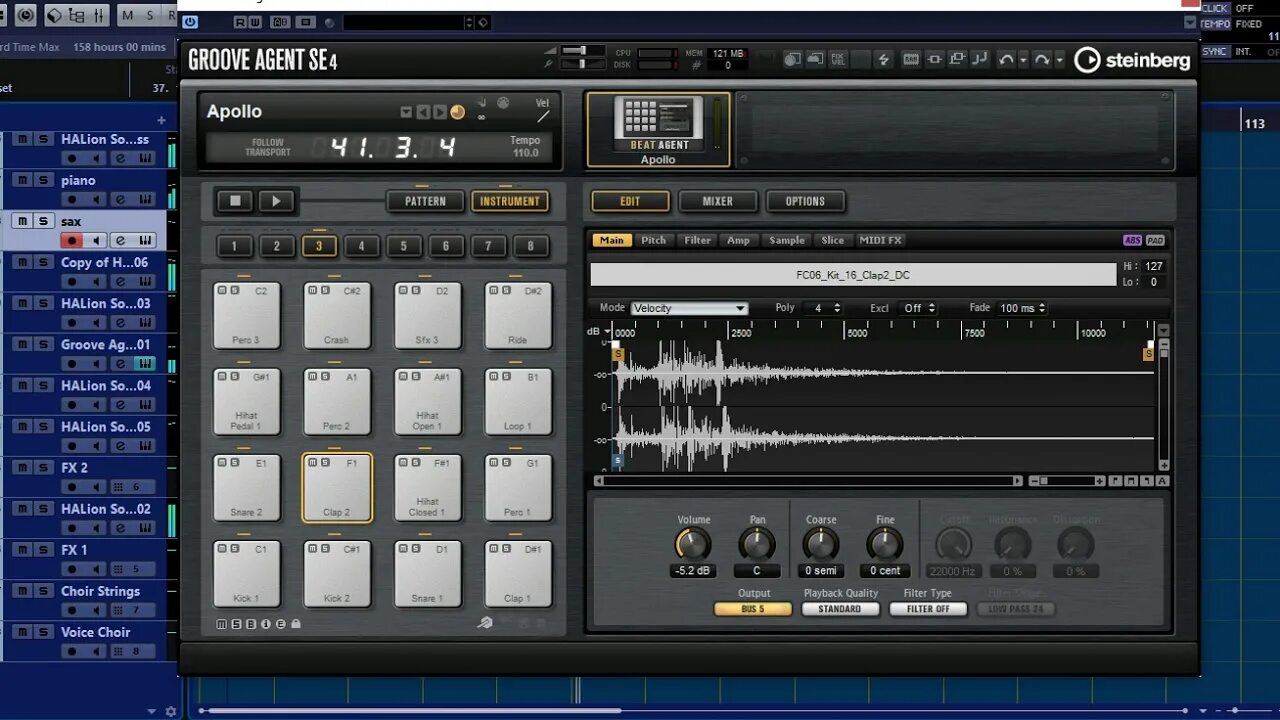Open the OPTIONS page
1280x720 pixels.
click(805, 201)
